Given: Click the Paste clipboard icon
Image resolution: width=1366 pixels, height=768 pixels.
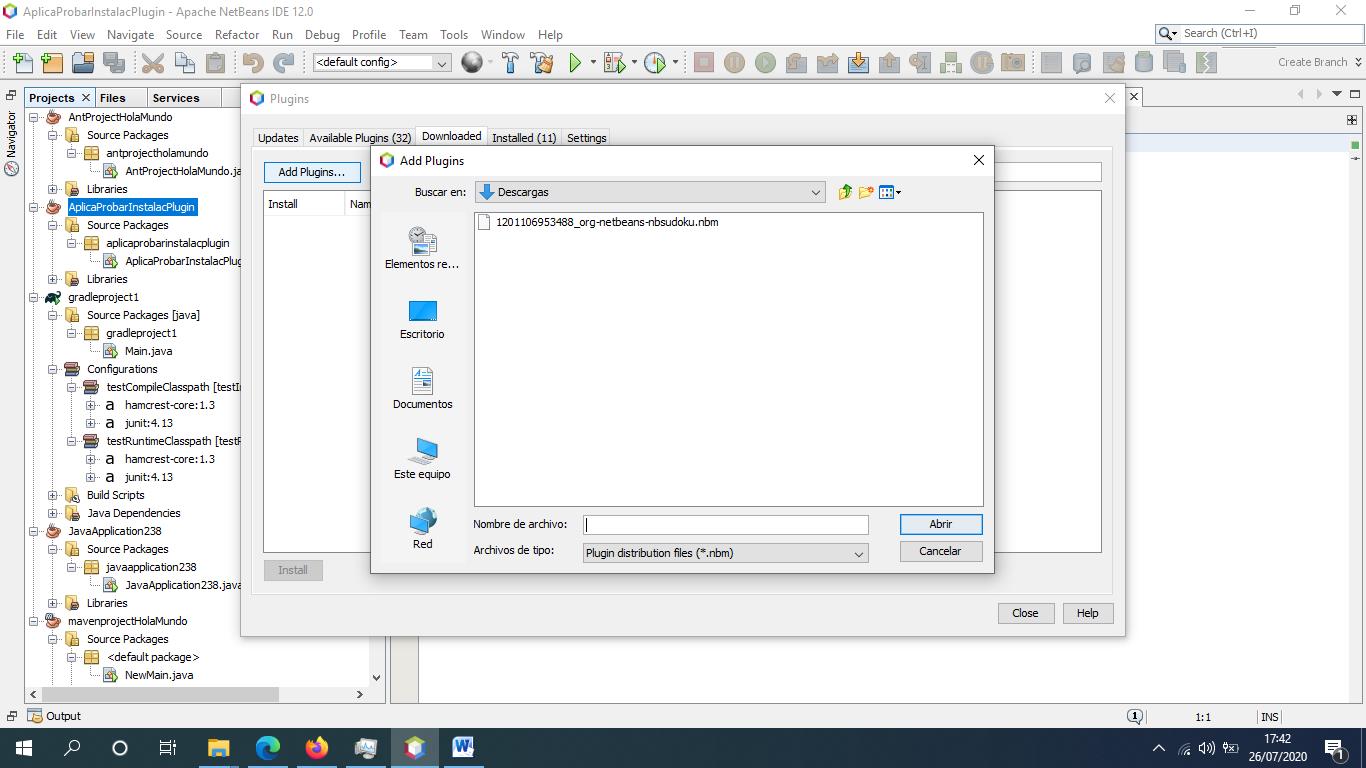Looking at the screenshot, I should point(215,63).
